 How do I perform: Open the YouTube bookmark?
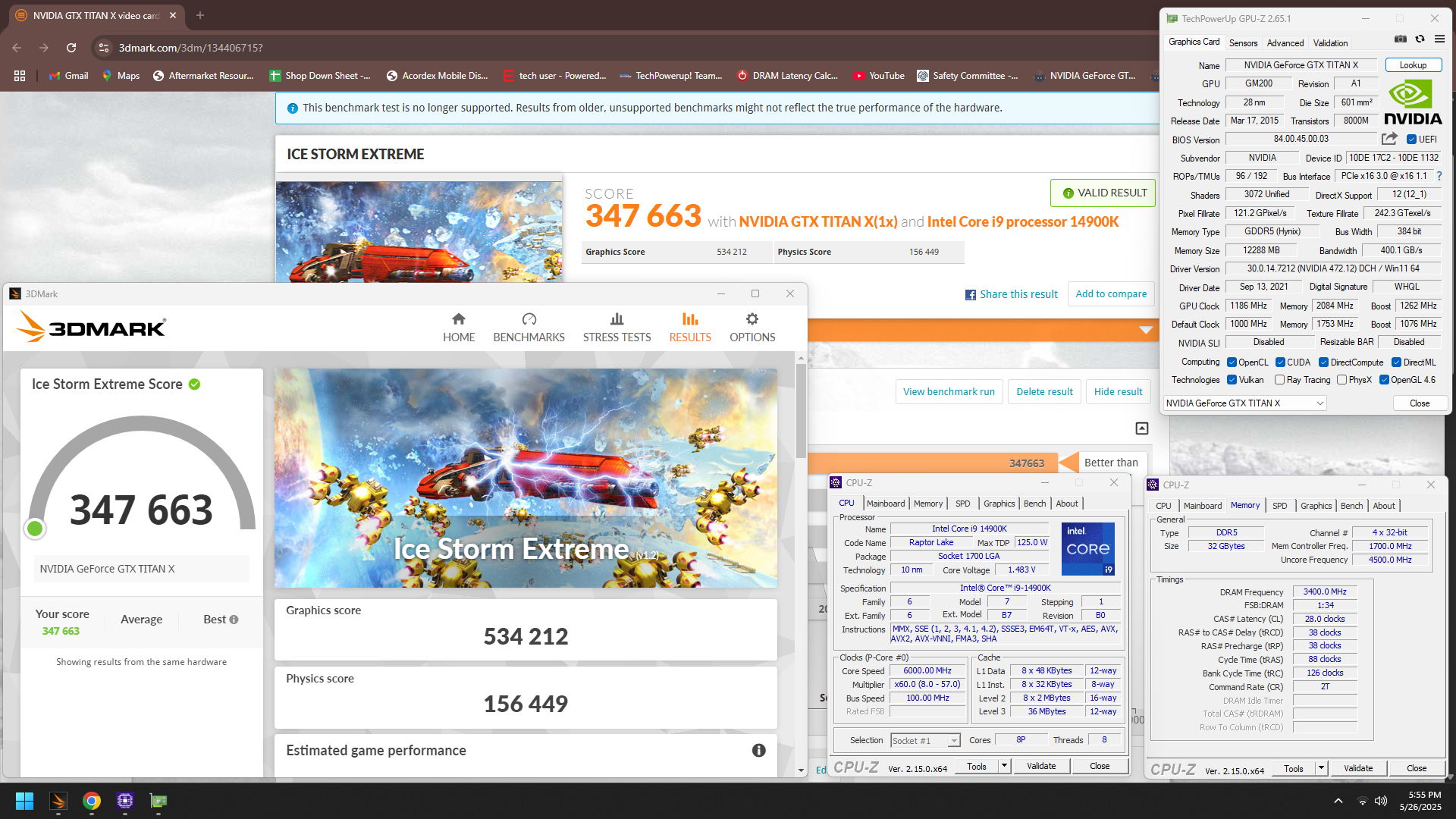878,76
